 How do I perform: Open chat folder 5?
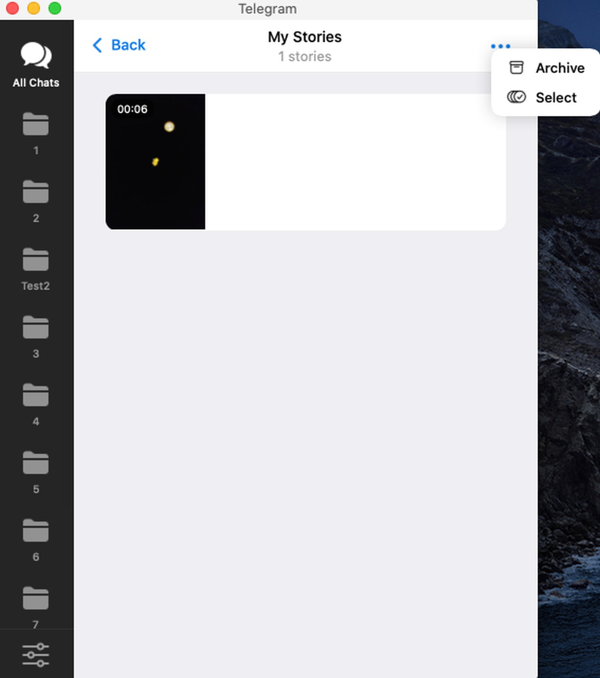tap(36, 471)
